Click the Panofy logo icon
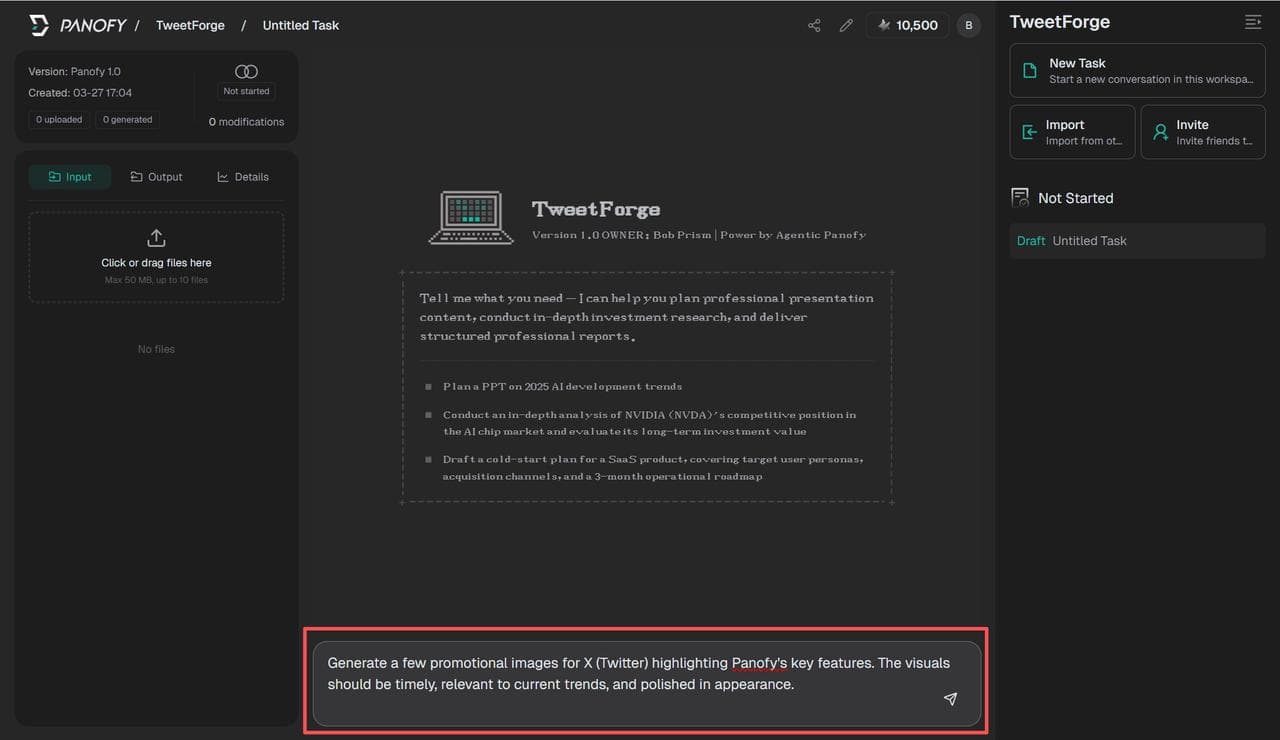Image resolution: width=1280 pixels, height=740 pixels. tap(39, 24)
